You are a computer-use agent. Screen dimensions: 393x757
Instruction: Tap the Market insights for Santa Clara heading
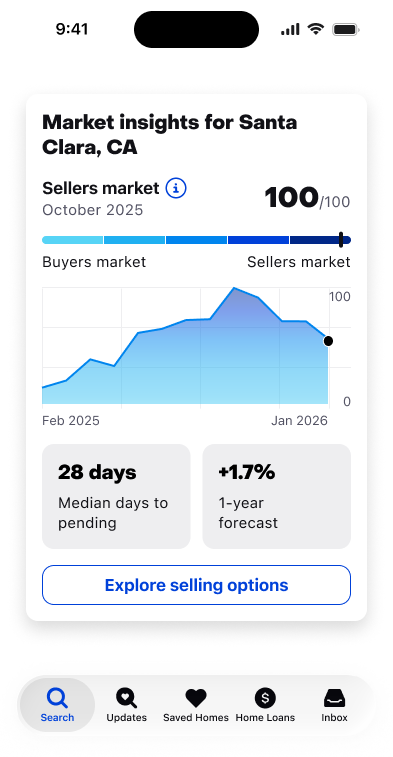pos(170,135)
